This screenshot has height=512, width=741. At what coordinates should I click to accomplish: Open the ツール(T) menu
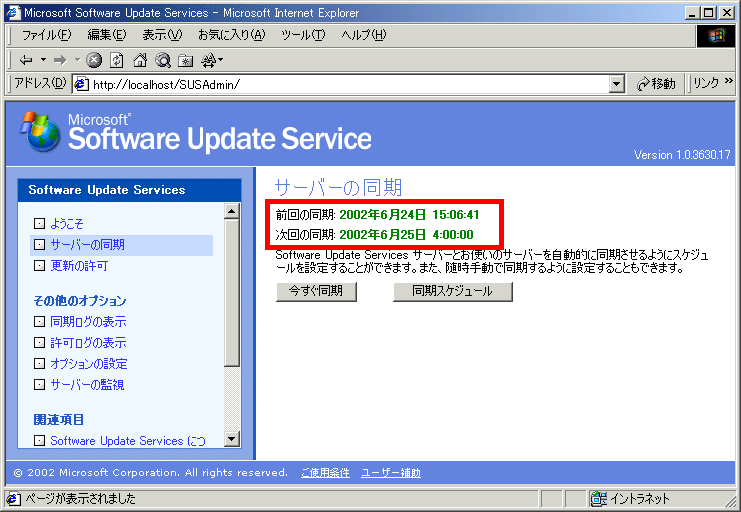tap(303, 35)
